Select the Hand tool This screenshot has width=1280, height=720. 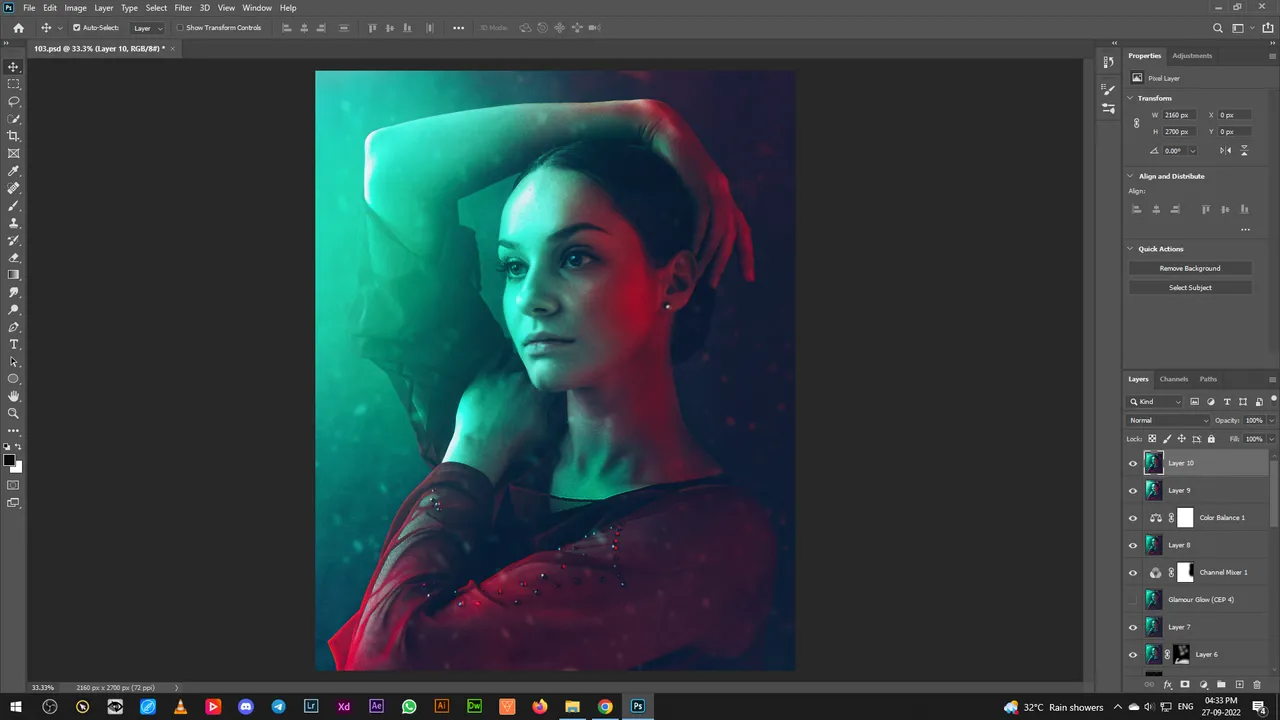pos(14,396)
